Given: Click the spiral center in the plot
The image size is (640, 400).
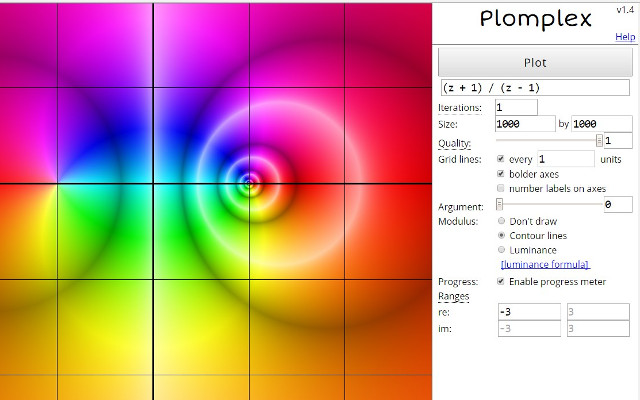Looking at the screenshot, I should pyautogui.click(x=249, y=184).
